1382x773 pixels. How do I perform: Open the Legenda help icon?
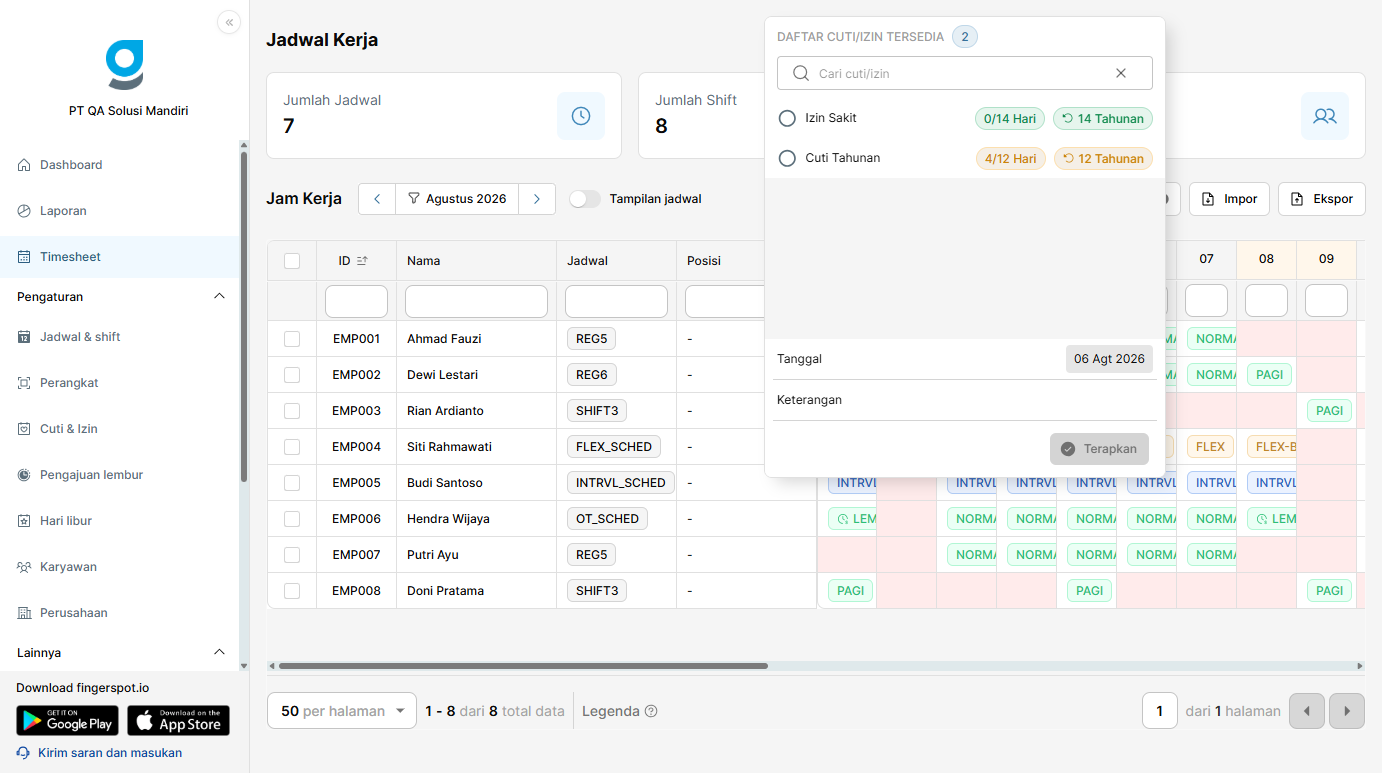[x=651, y=711]
